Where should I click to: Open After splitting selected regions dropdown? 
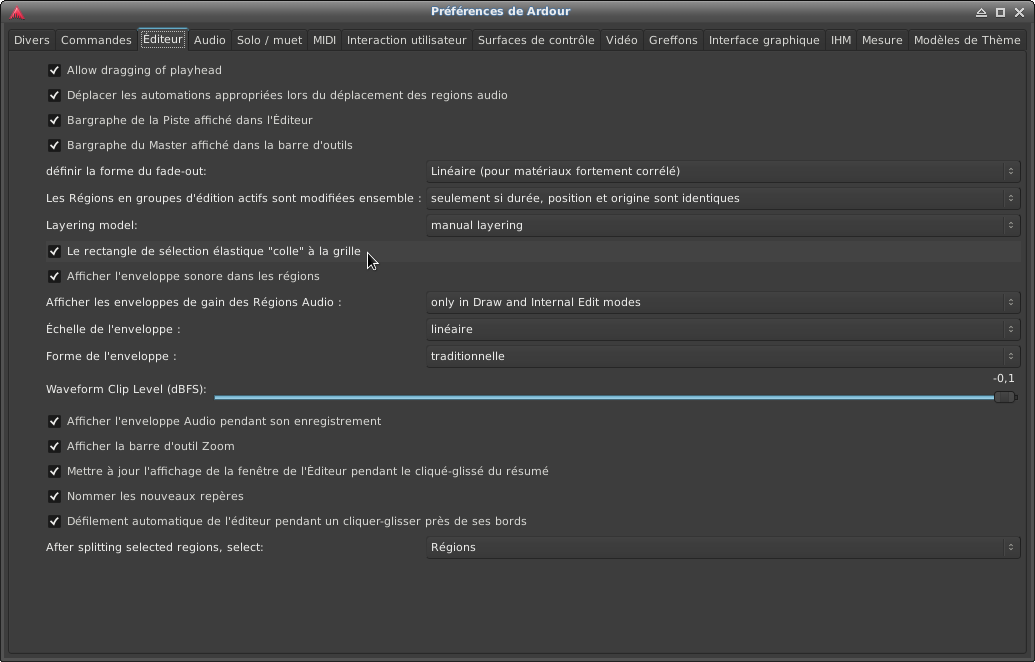point(723,548)
